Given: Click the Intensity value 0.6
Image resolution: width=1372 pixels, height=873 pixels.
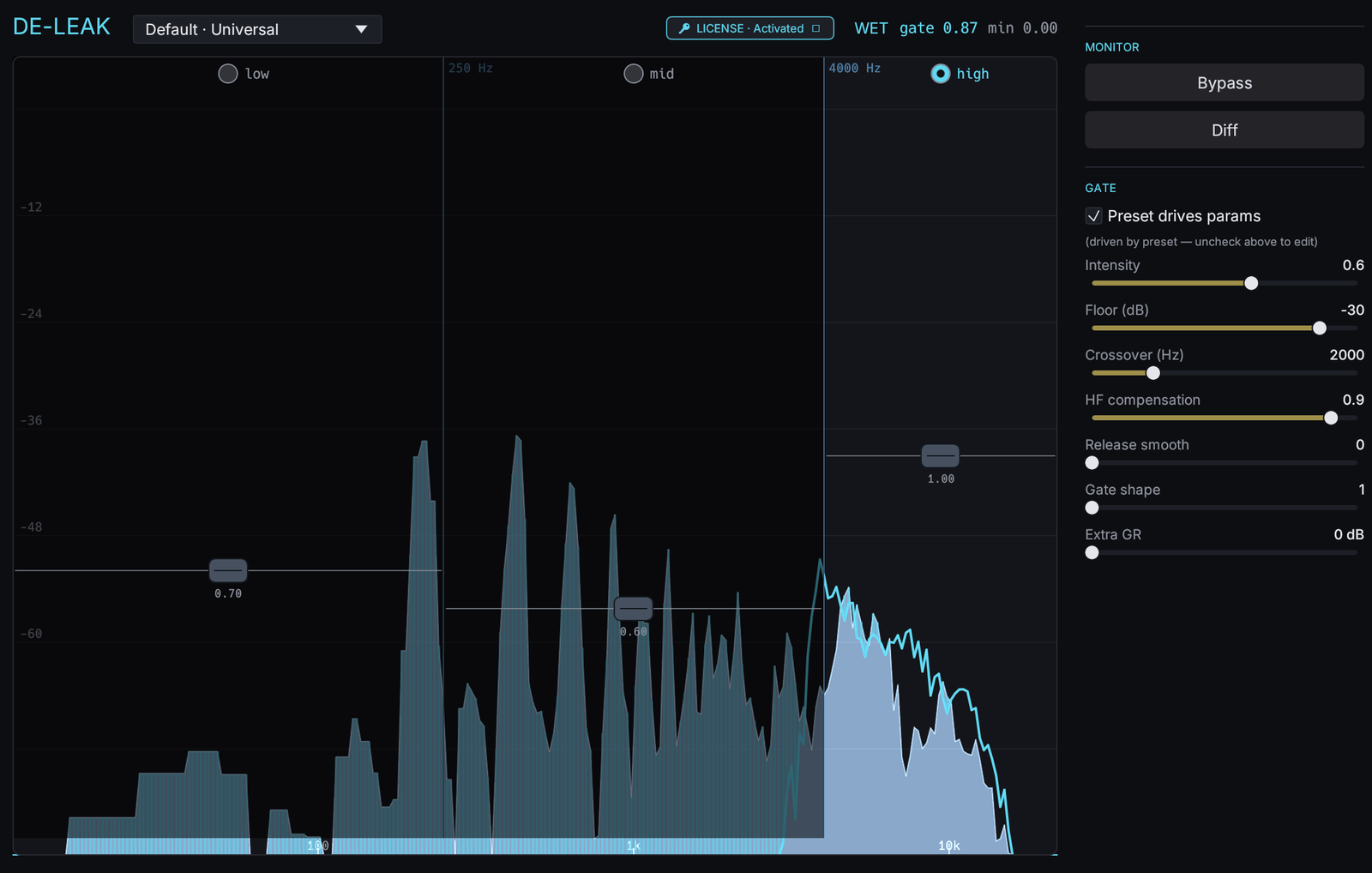Looking at the screenshot, I should tap(1353, 266).
